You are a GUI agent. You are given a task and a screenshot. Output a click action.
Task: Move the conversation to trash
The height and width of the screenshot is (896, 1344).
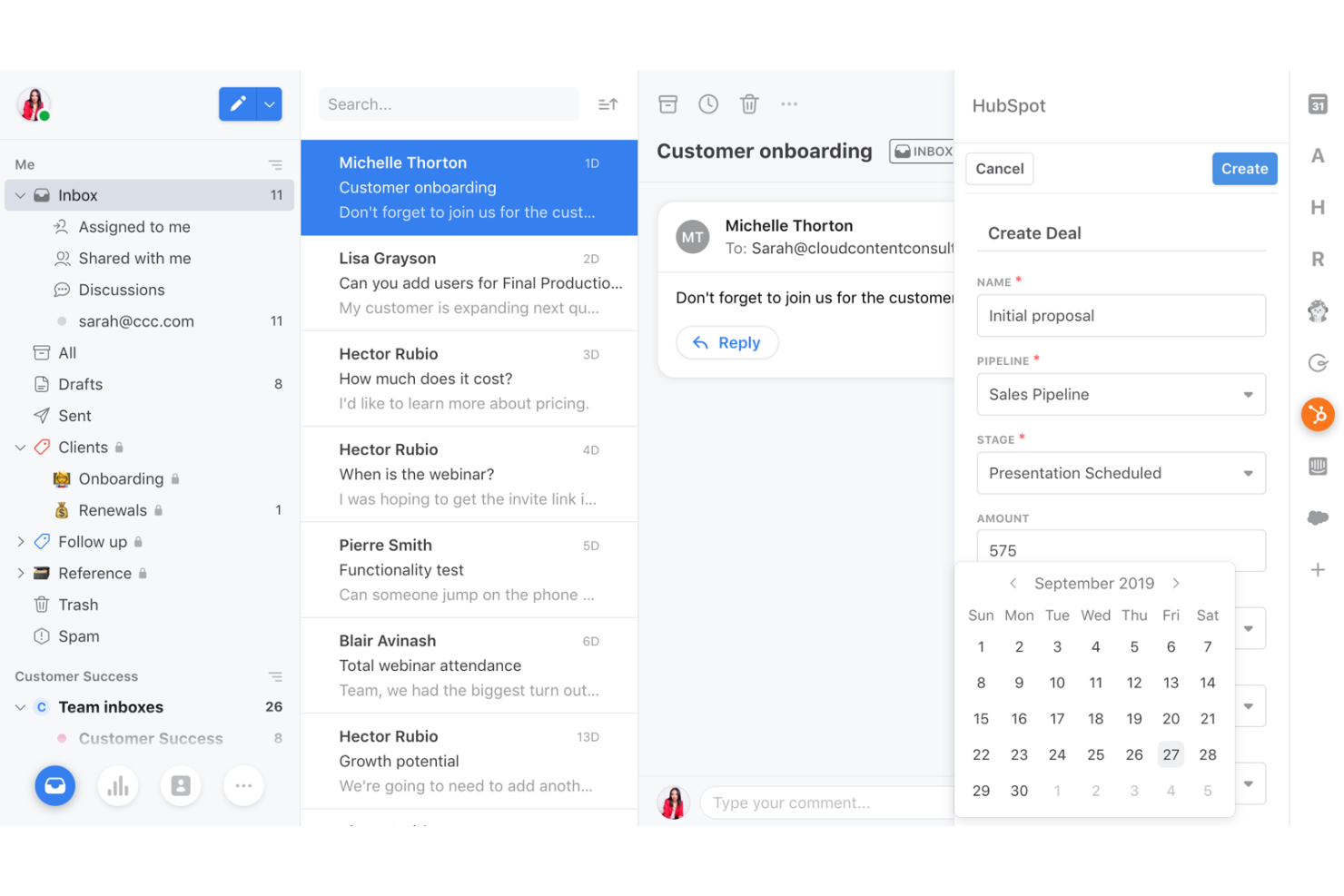(749, 103)
